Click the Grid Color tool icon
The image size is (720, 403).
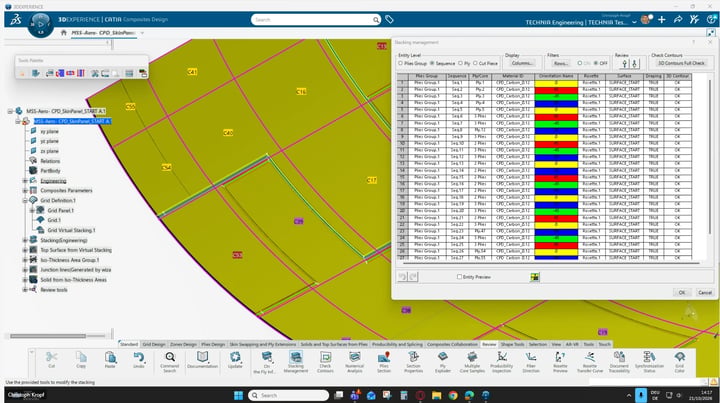pos(680,357)
